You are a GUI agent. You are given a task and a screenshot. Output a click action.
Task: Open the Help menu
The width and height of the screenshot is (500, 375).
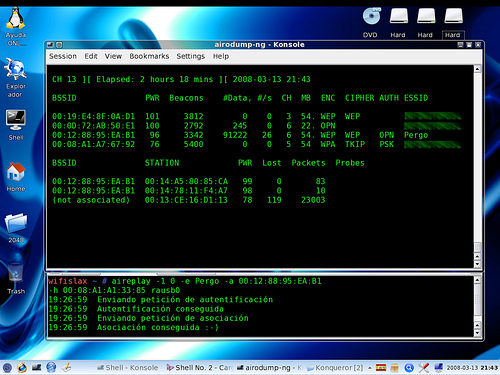(x=221, y=56)
